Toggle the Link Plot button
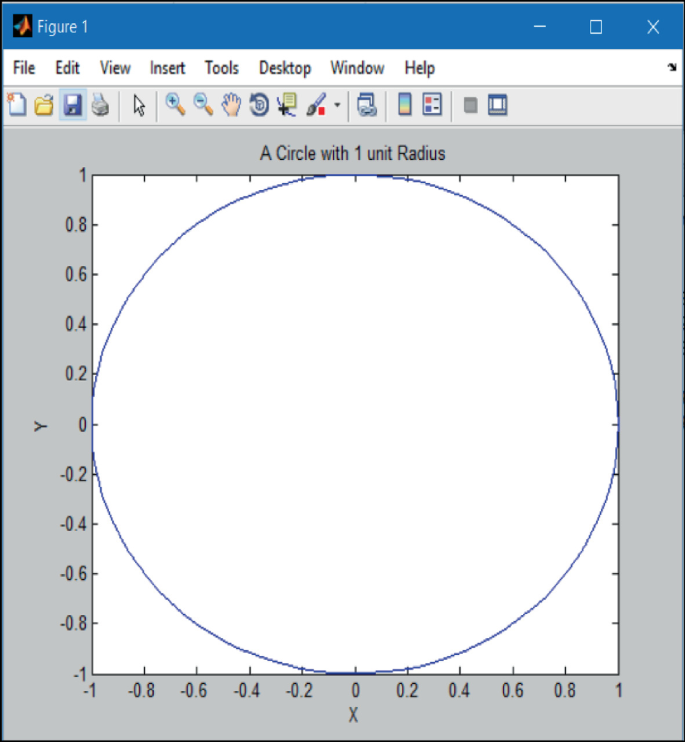 tap(367, 105)
